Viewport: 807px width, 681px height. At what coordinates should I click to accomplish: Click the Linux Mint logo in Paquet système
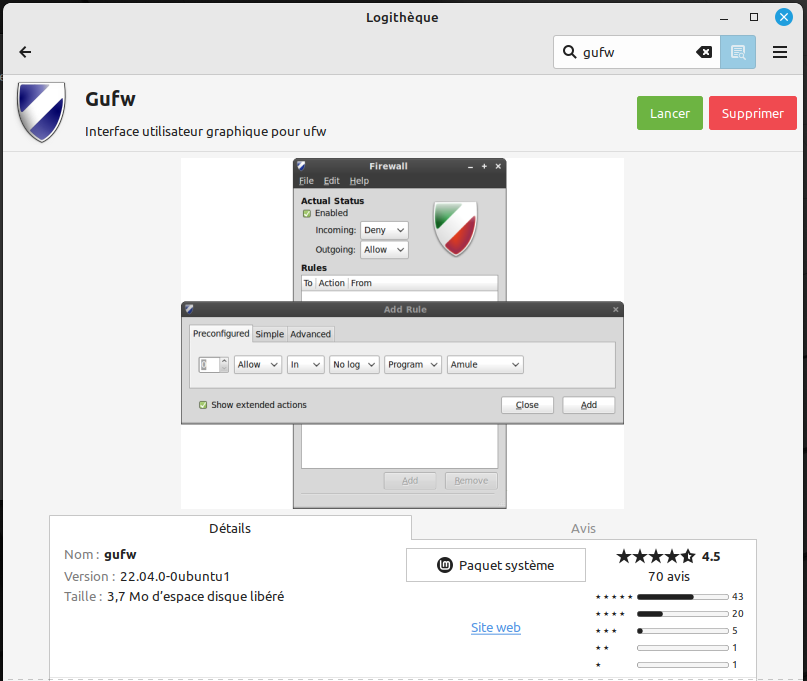click(446, 565)
